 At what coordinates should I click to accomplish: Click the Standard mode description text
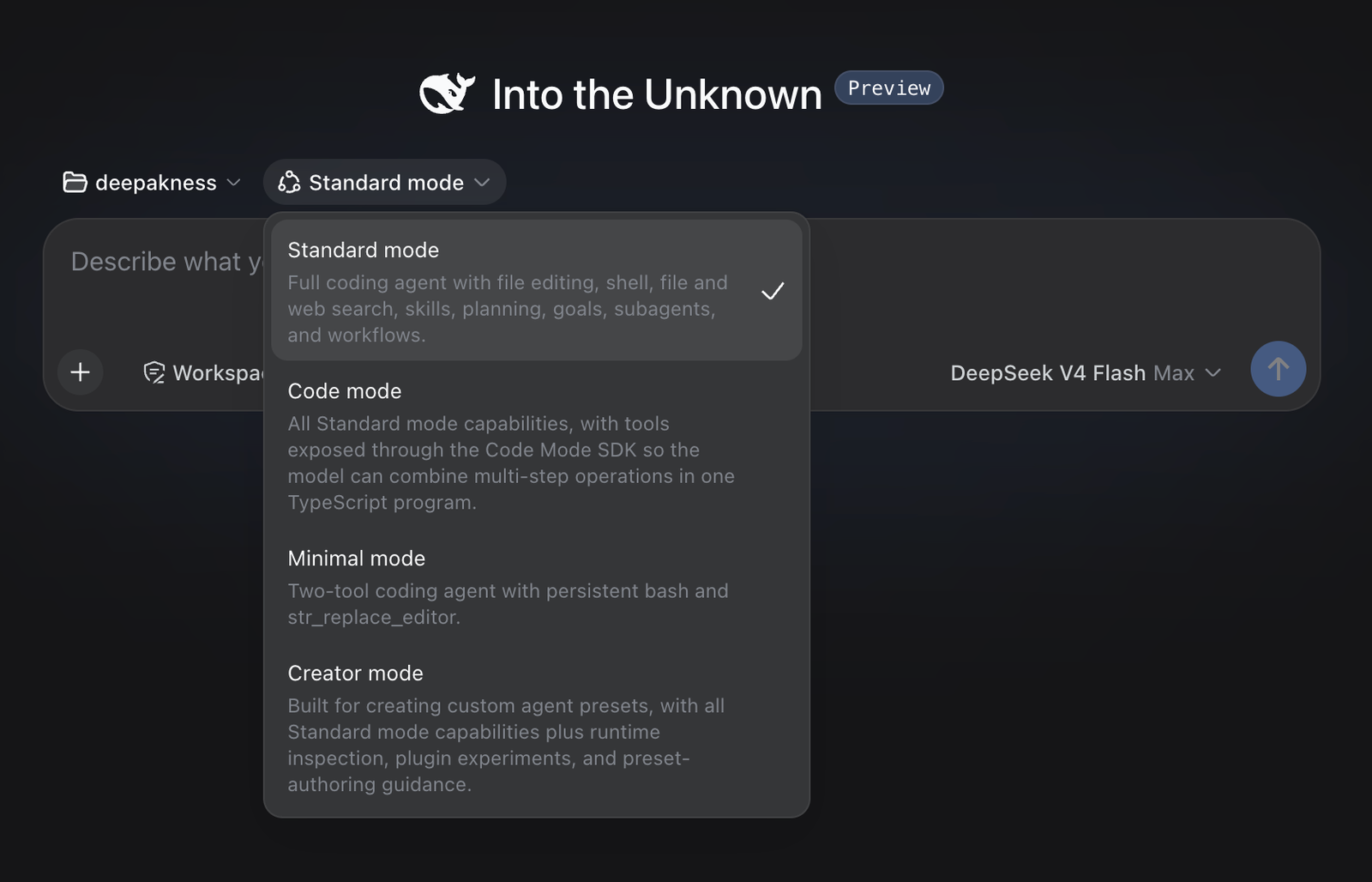pos(508,309)
